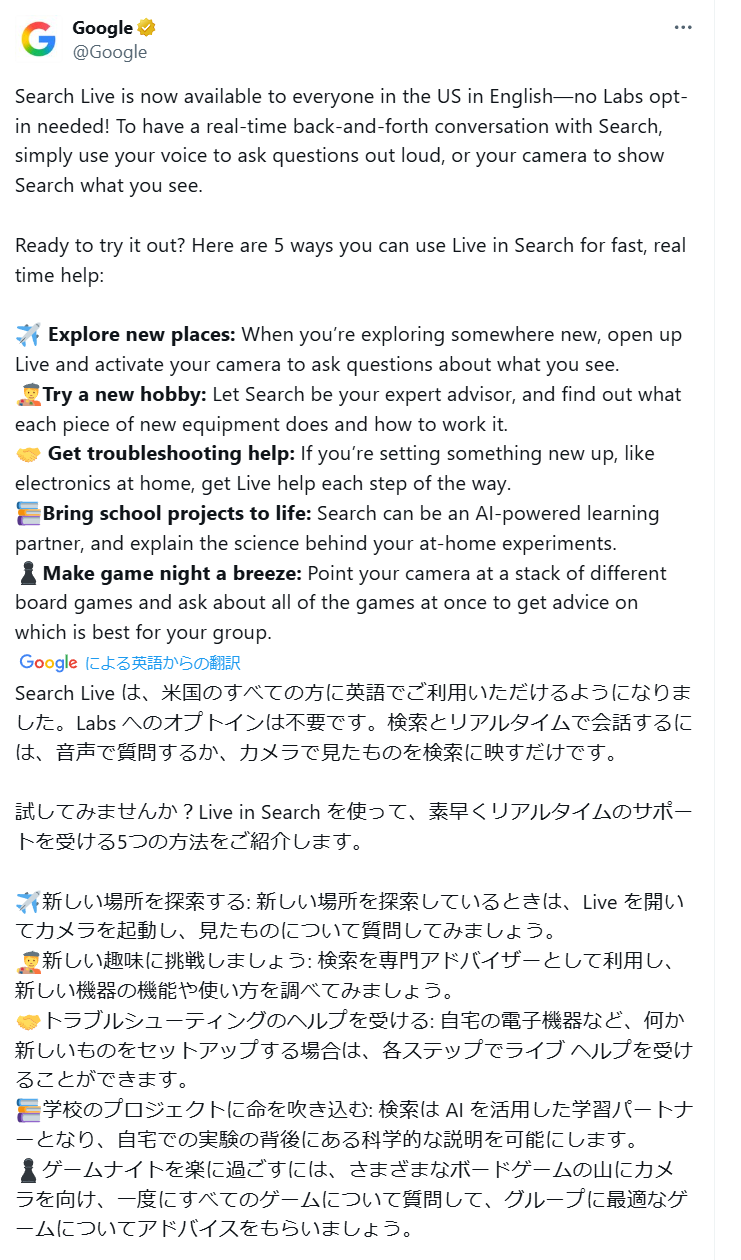Image resolution: width=741 pixels, height=1260 pixels.
Task: Click the bold "Make game night a breeze:" text
Action: (172, 574)
